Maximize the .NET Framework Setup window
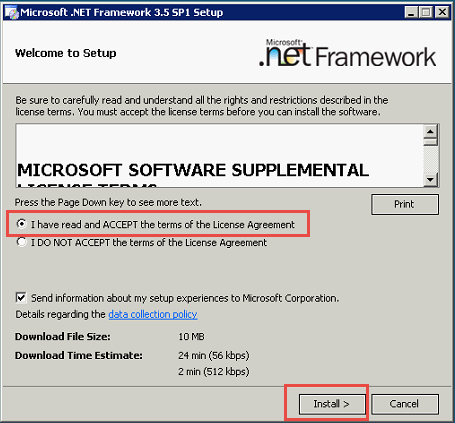This screenshot has width=455, height=423. (x=426, y=13)
